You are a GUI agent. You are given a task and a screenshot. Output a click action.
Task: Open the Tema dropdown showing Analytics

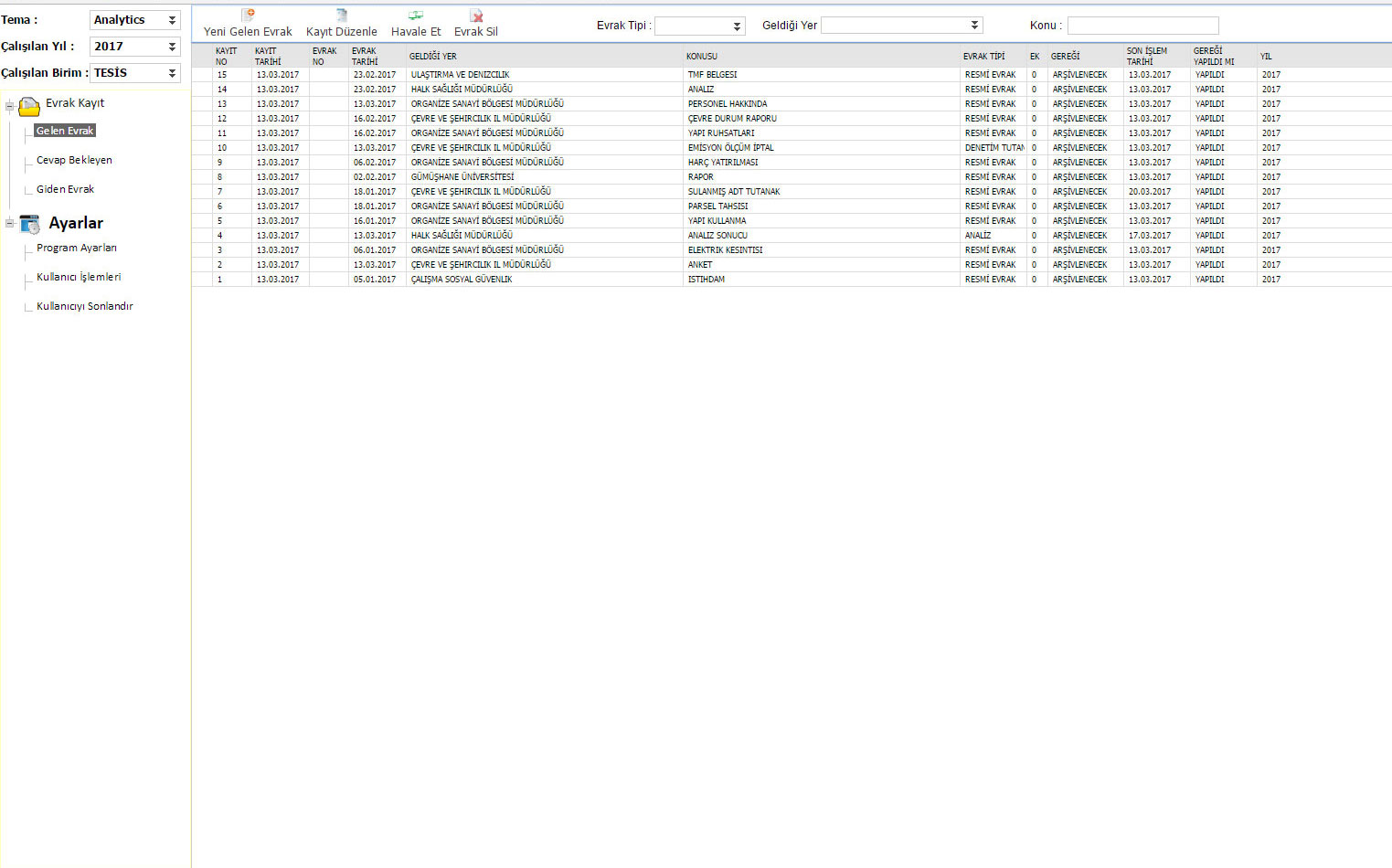coord(135,20)
